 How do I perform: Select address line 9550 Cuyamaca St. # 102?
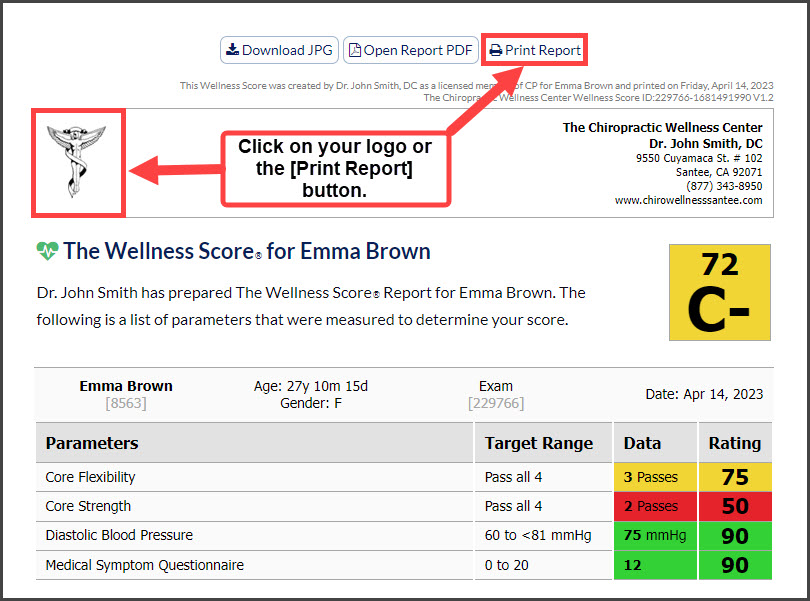click(699, 158)
